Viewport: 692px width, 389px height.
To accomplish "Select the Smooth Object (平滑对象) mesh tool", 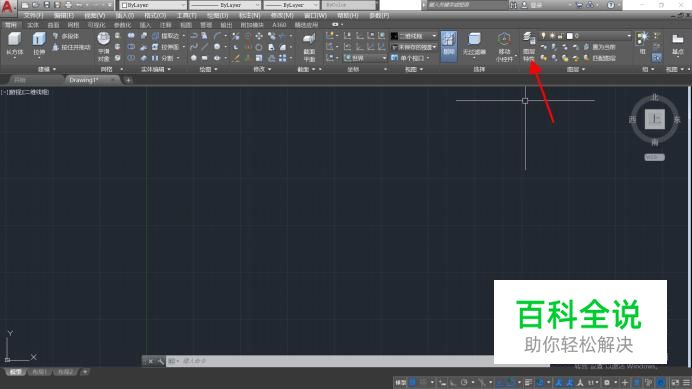I will pyautogui.click(x=104, y=46).
